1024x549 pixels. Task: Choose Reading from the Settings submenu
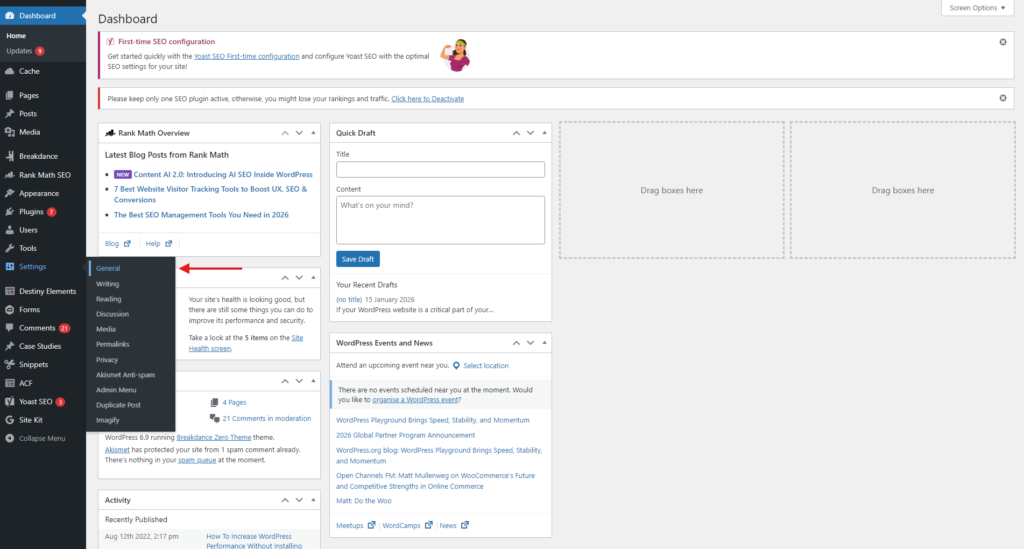(x=109, y=299)
